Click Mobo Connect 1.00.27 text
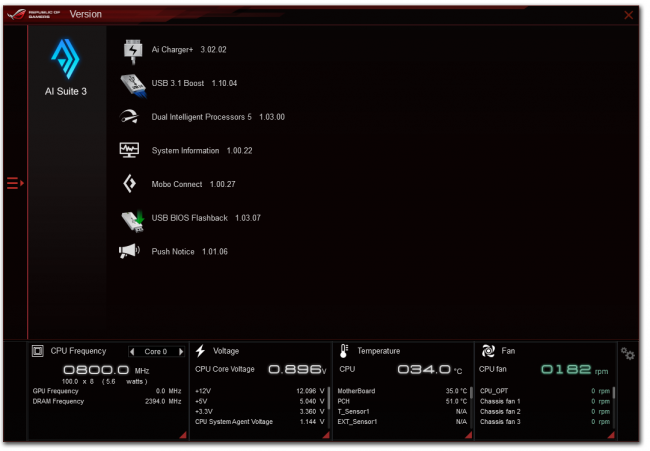650x451 pixels. (x=194, y=184)
